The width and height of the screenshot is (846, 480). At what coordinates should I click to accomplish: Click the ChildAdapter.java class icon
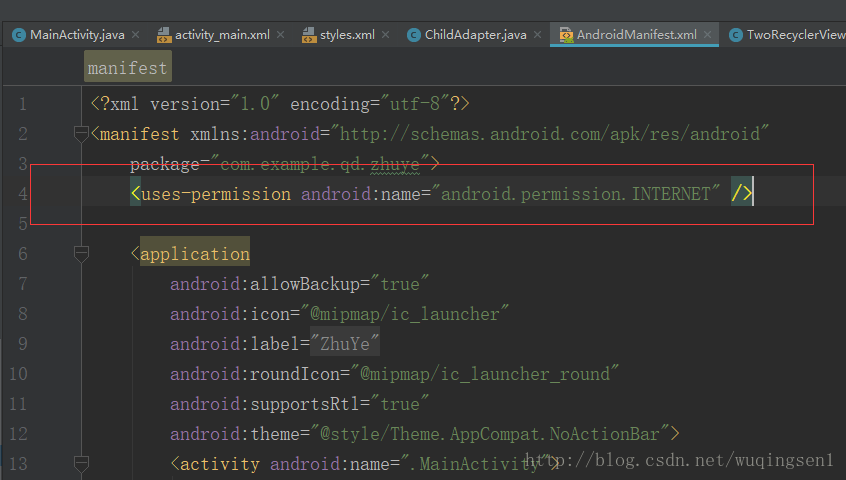(414, 35)
